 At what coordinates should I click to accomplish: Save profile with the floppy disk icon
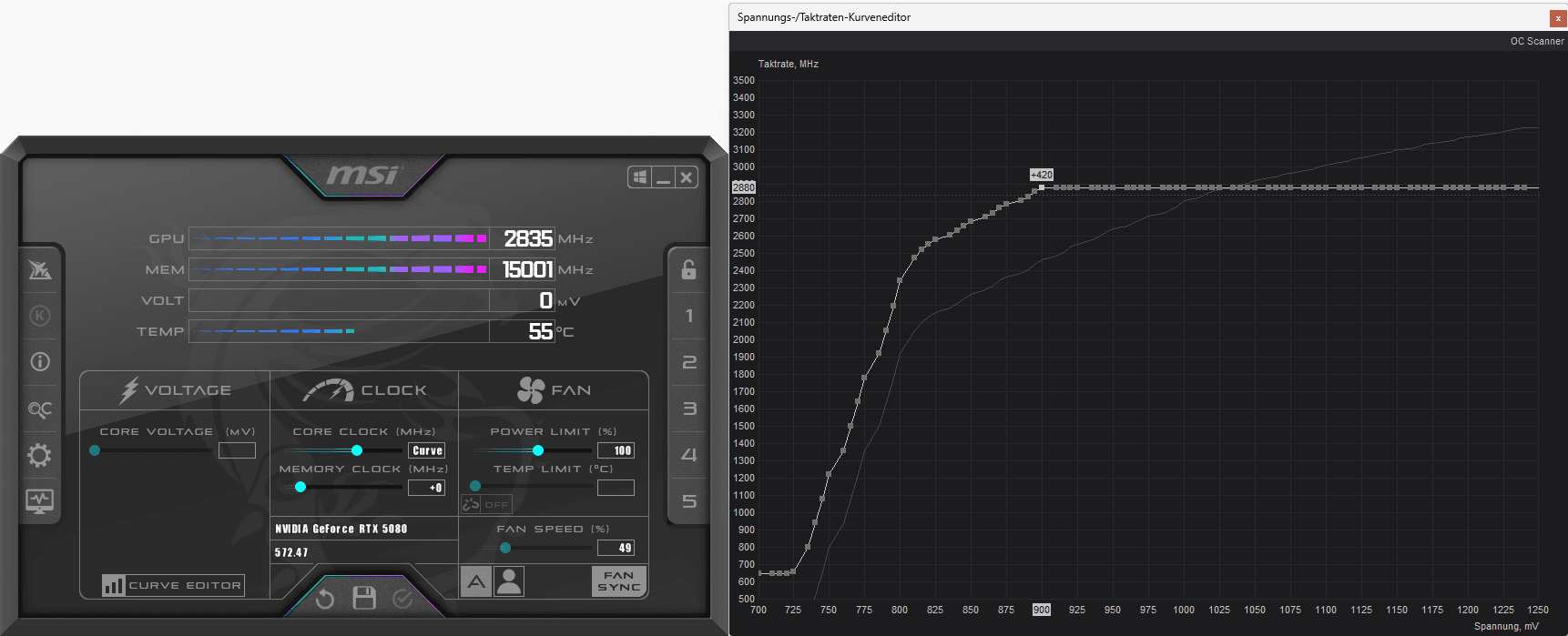(364, 598)
